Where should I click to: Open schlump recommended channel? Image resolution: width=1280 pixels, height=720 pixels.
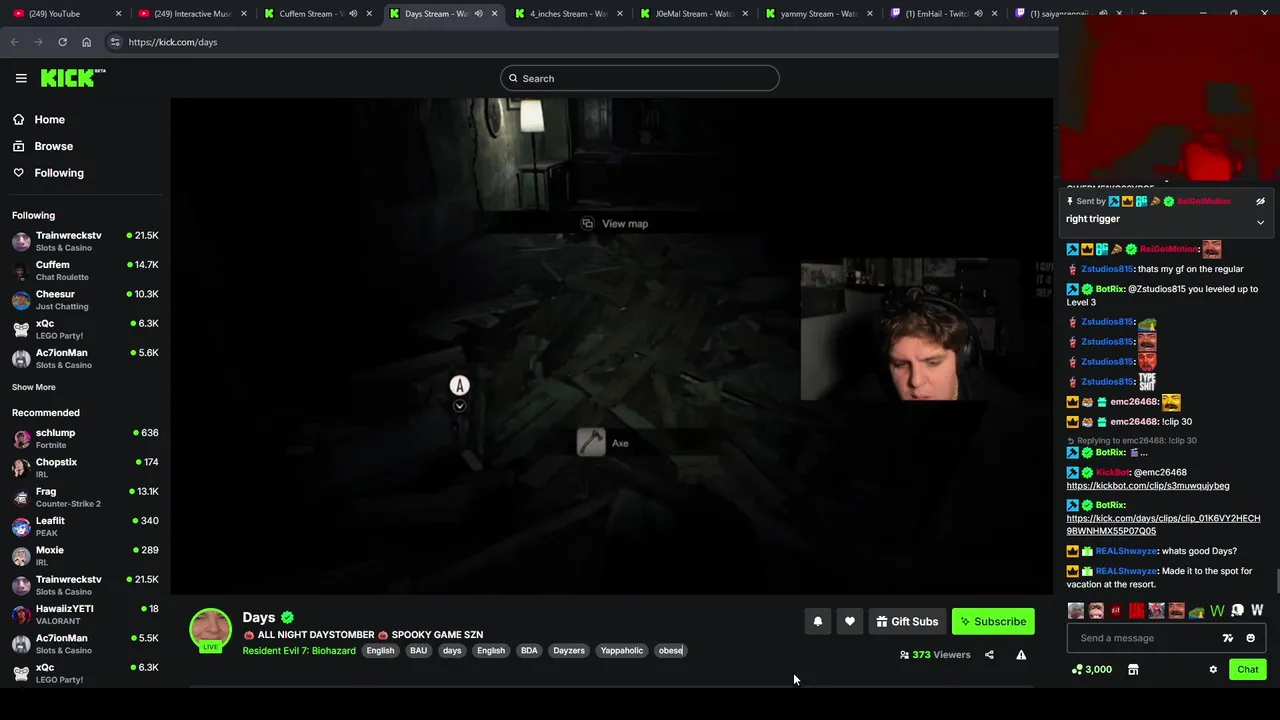[85, 438]
